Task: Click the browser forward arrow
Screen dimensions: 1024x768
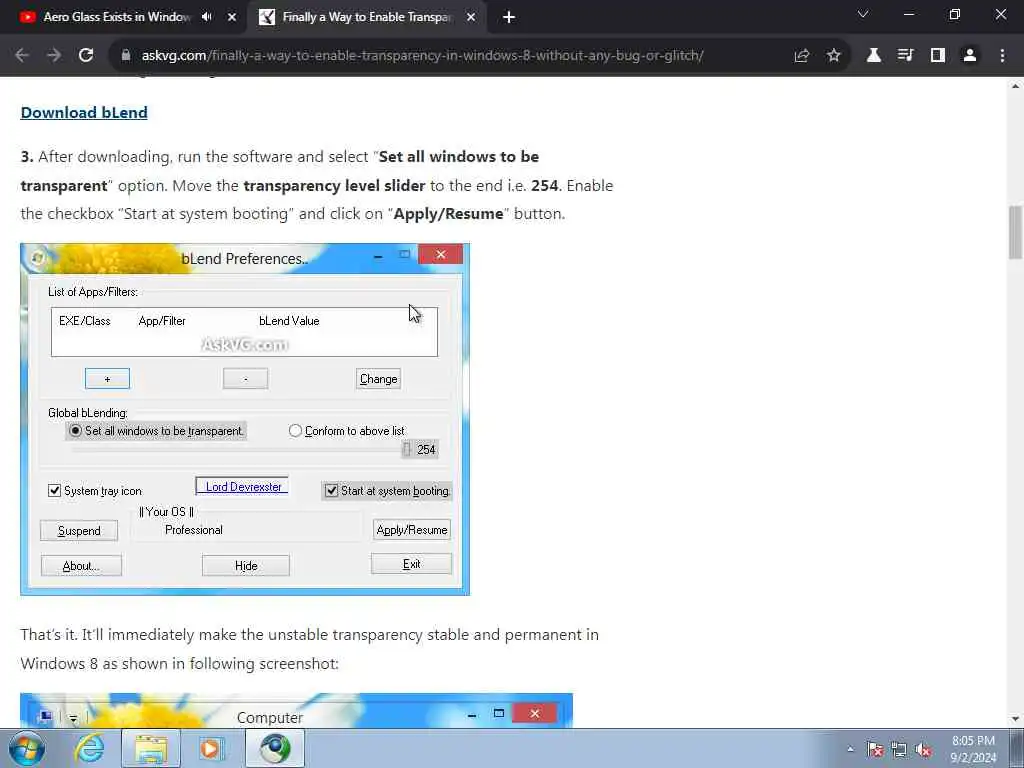Action: click(x=54, y=56)
